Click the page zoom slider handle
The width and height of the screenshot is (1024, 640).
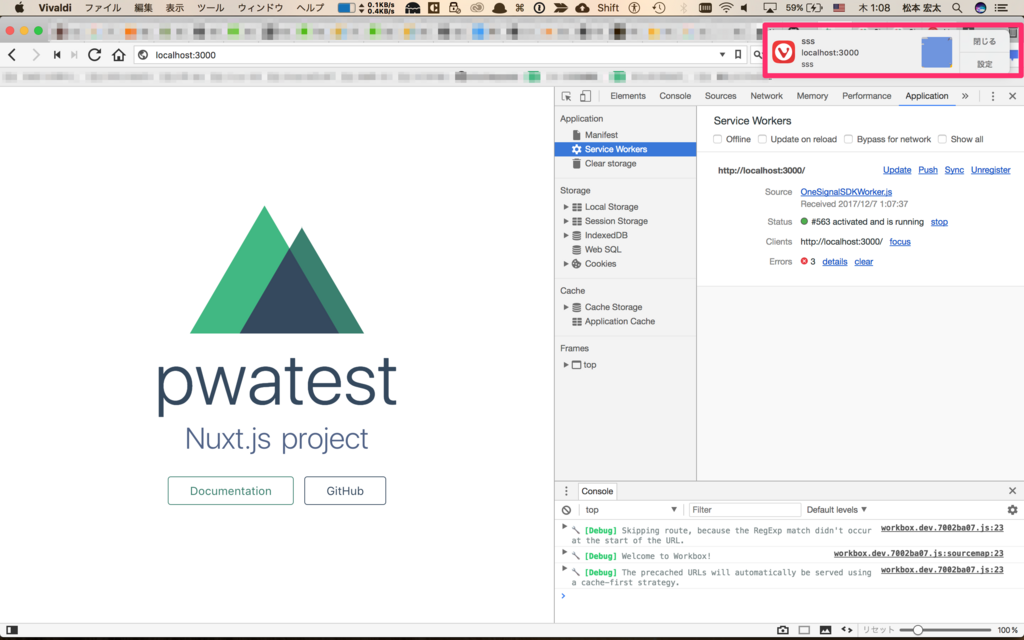(918, 630)
